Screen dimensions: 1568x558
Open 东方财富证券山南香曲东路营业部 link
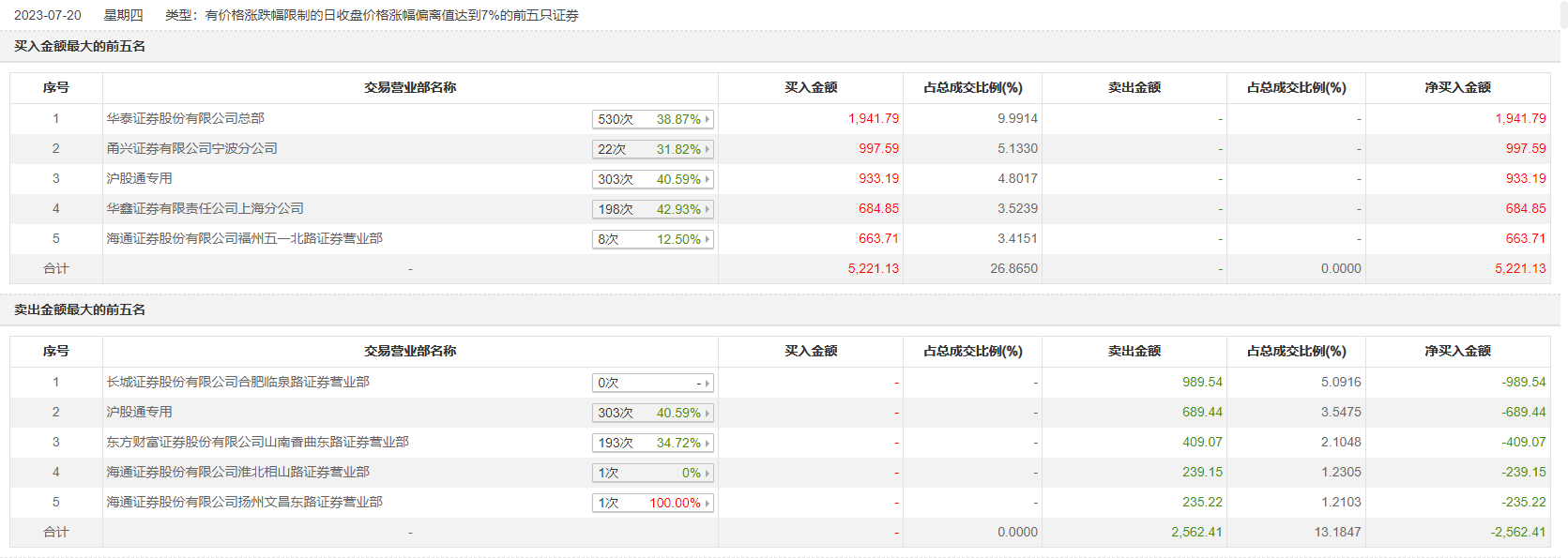pos(257,442)
